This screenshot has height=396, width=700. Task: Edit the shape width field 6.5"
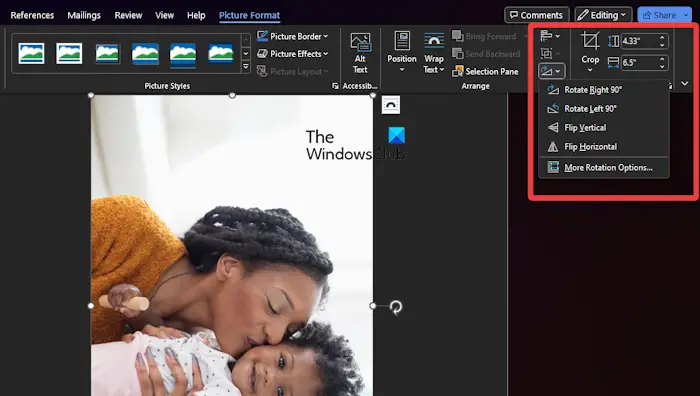639,63
